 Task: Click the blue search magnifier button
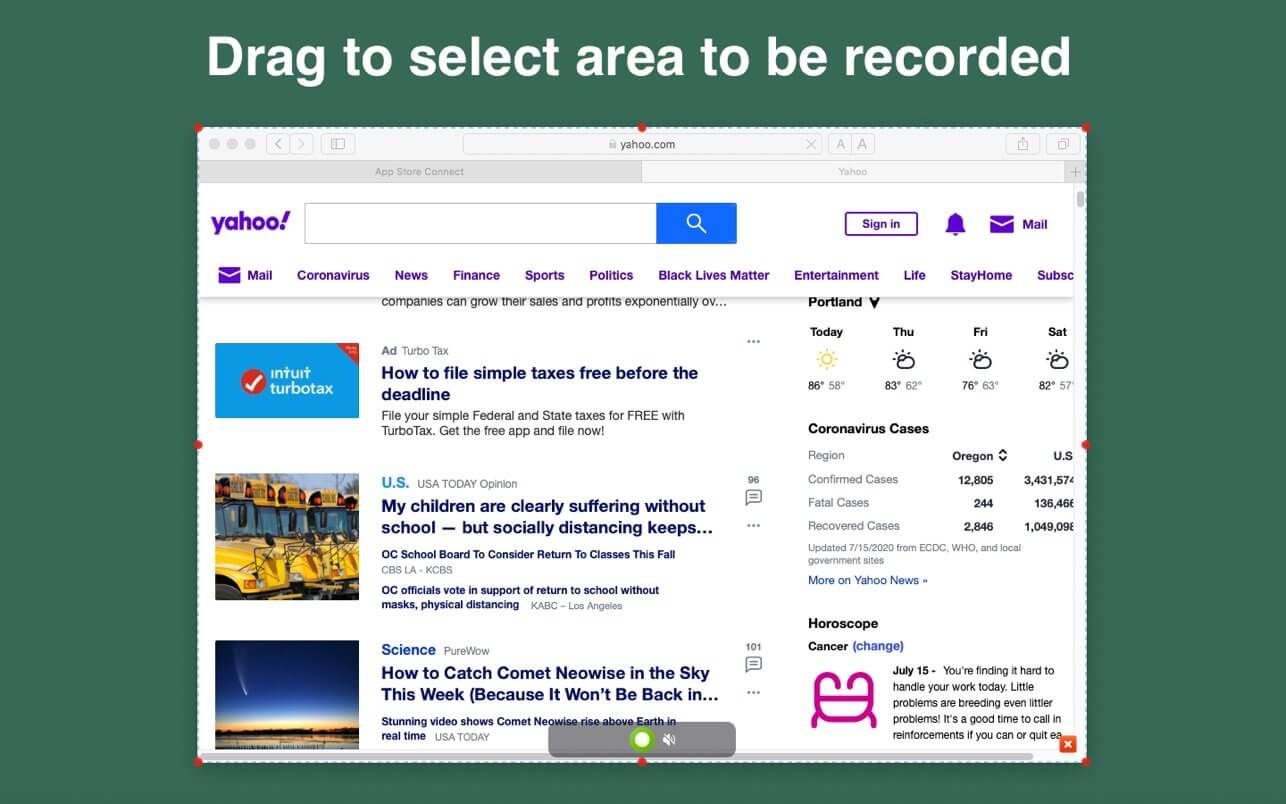[696, 223]
